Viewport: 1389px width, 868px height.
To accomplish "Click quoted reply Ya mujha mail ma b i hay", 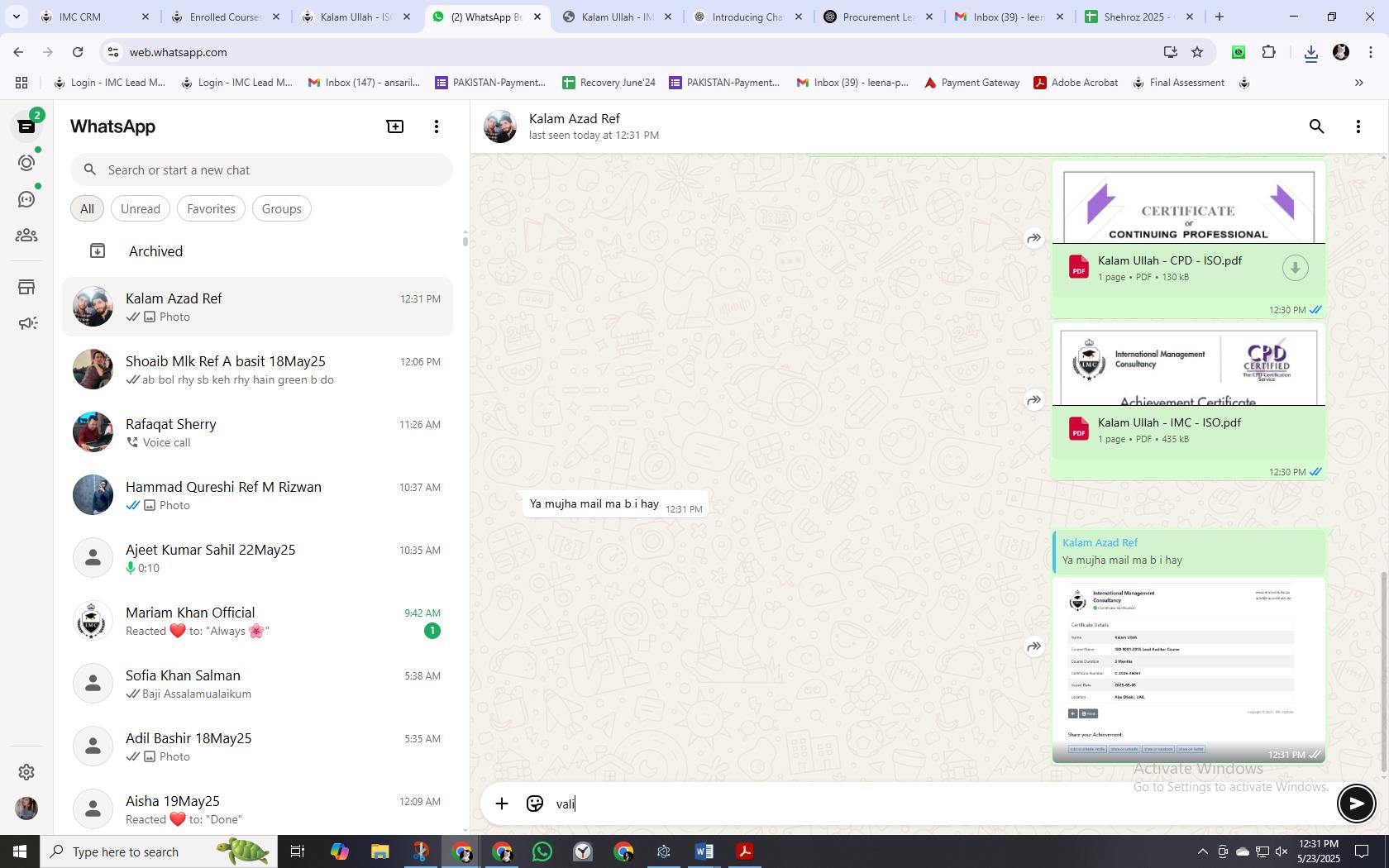I will (1189, 551).
